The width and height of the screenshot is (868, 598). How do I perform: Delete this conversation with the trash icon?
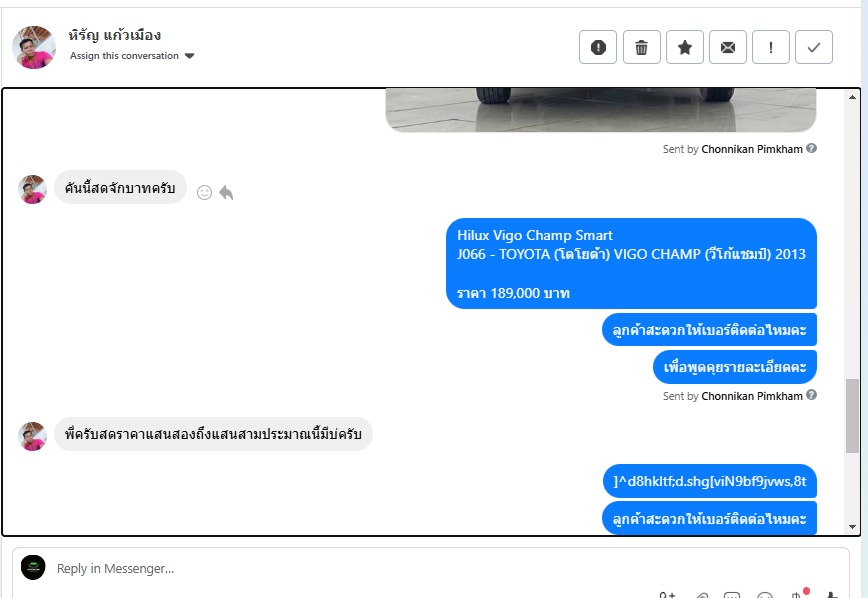[642, 47]
